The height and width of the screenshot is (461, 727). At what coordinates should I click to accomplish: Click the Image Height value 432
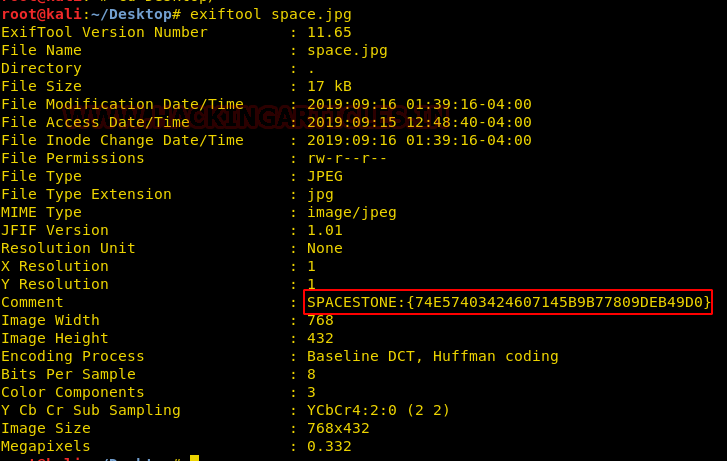(320, 338)
